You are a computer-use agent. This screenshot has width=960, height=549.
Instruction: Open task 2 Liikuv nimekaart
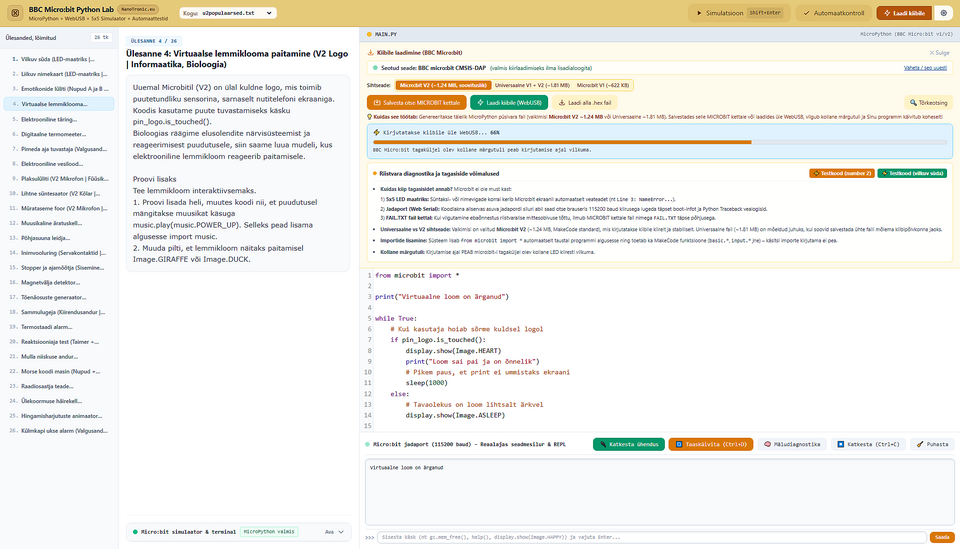pyautogui.click(x=59, y=74)
